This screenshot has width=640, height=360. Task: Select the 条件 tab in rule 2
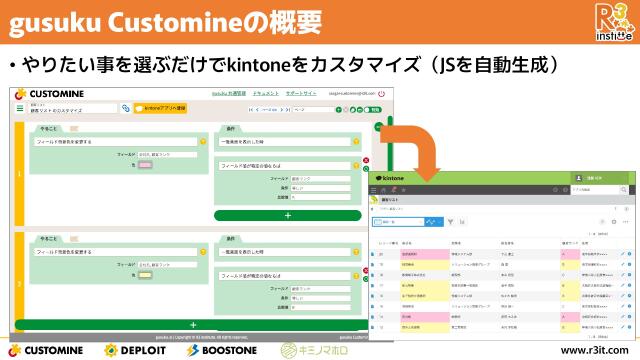pos(231,239)
